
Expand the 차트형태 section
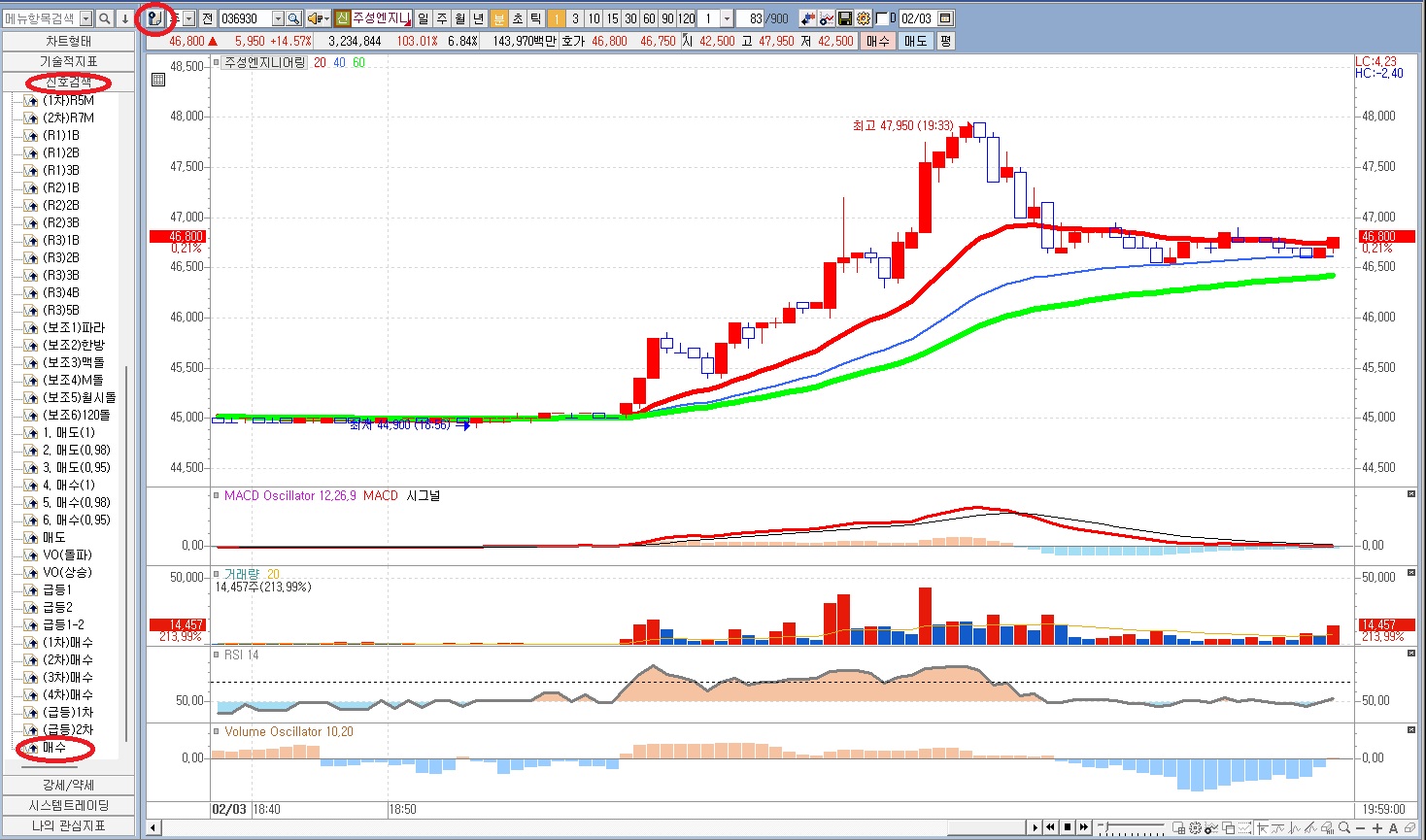pyautogui.click(x=68, y=41)
